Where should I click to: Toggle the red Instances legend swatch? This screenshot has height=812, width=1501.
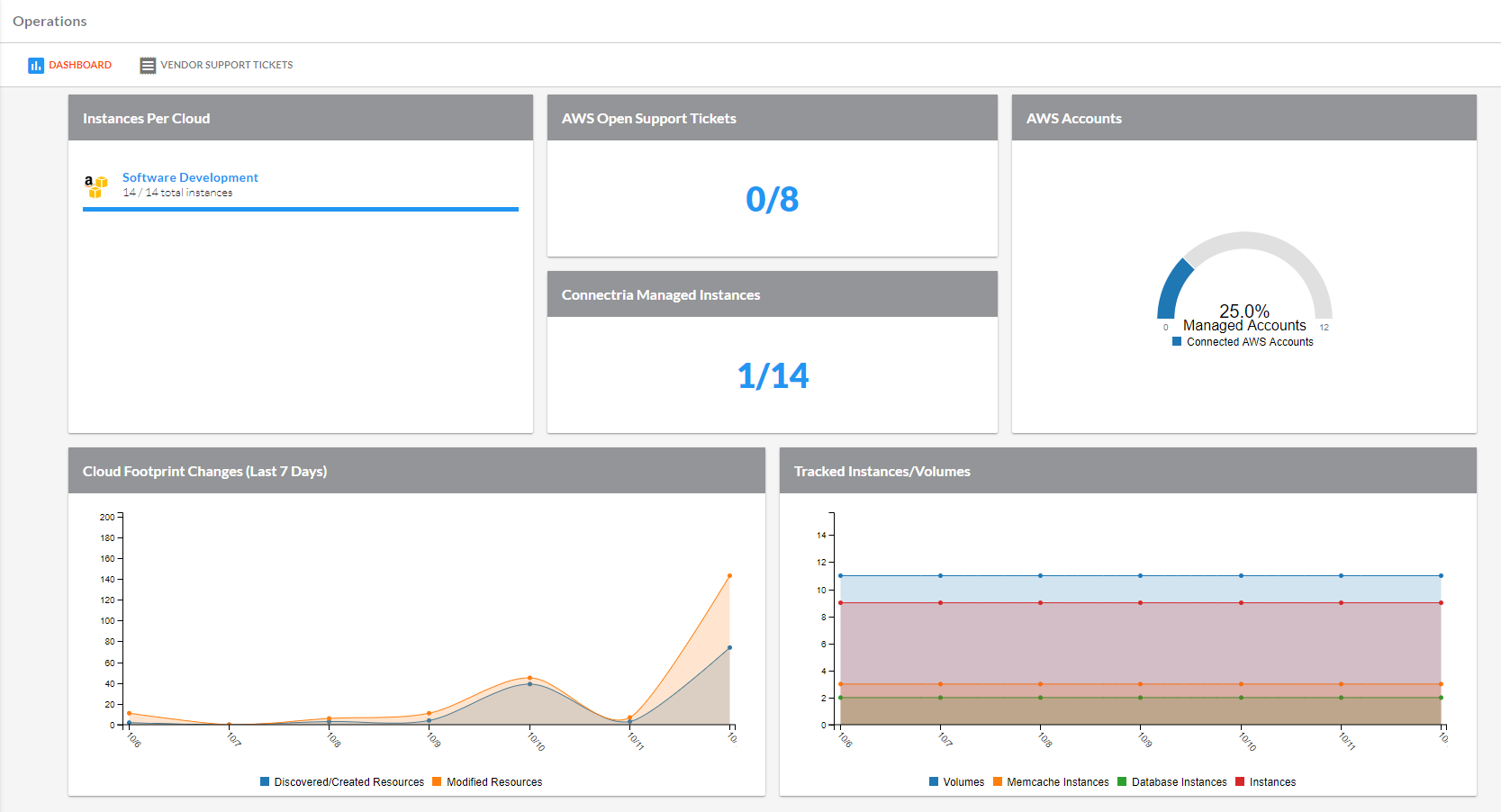click(1240, 781)
